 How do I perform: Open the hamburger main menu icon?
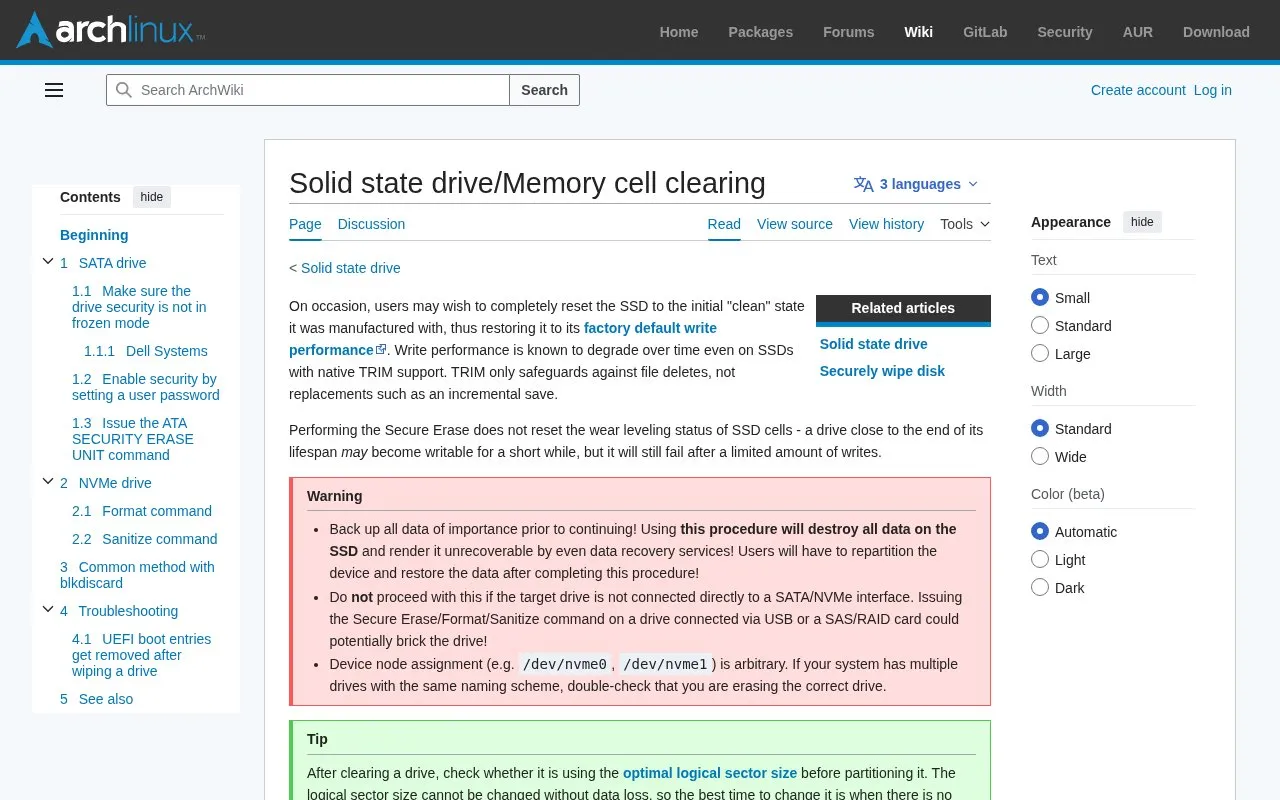[x=54, y=90]
